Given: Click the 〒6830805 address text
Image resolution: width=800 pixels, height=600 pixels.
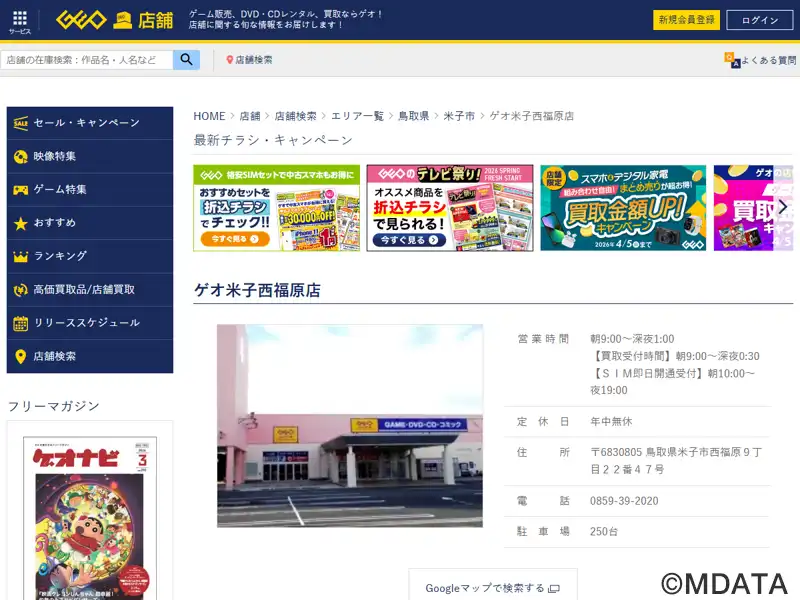Looking at the screenshot, I should click(x=676, y=461).
